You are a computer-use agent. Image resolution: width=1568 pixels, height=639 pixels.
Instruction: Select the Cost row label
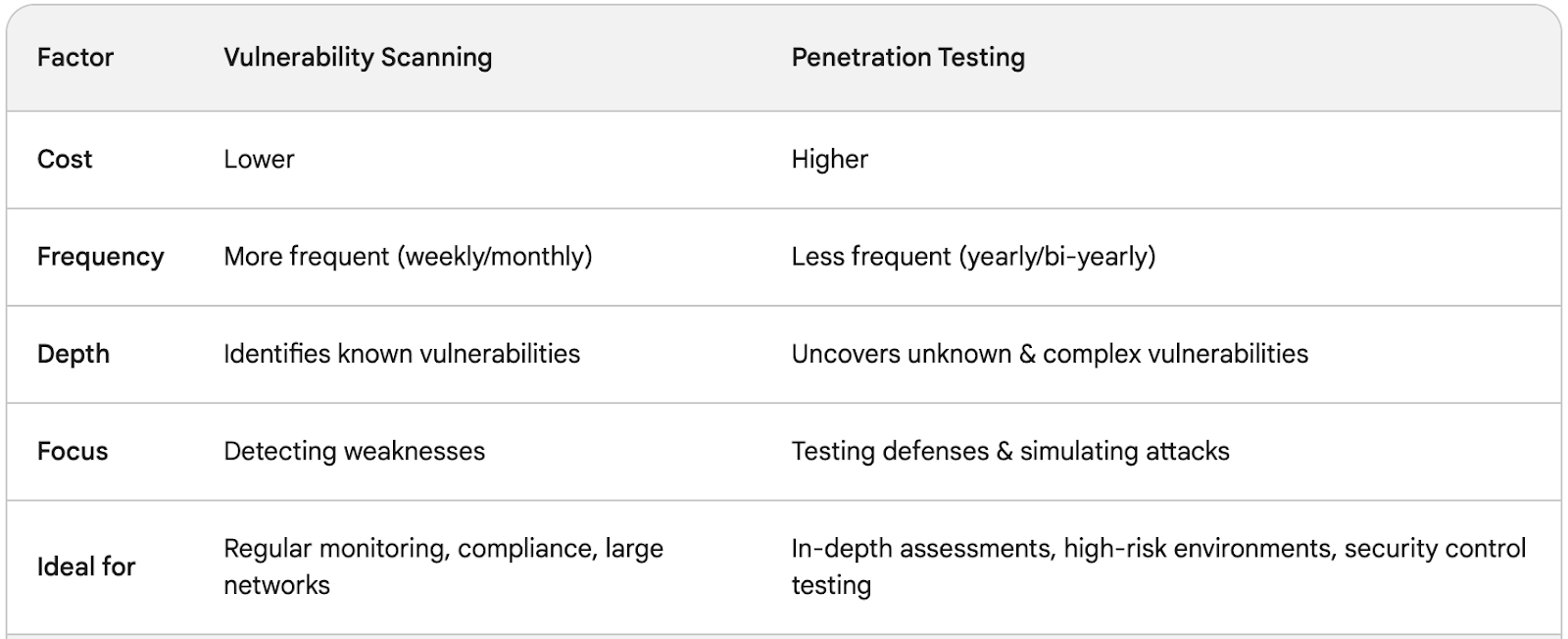pyautogui.click(x=65, y=159)
